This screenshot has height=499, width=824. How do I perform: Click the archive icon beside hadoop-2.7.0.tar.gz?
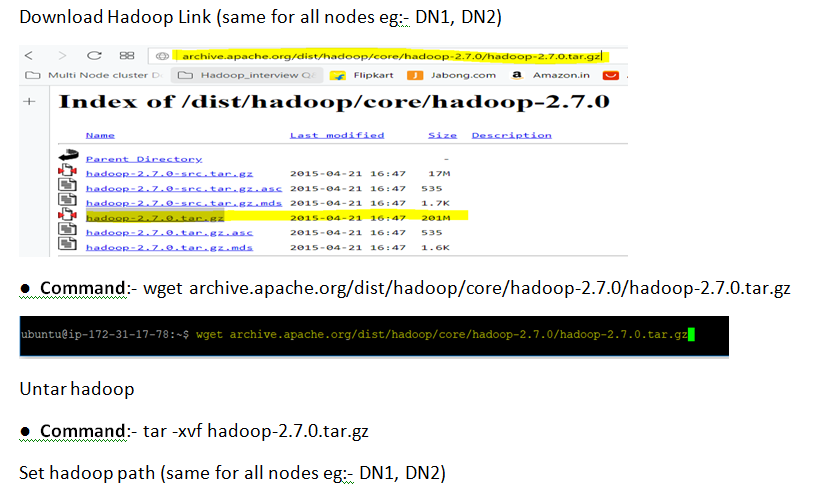click(67, 215)
